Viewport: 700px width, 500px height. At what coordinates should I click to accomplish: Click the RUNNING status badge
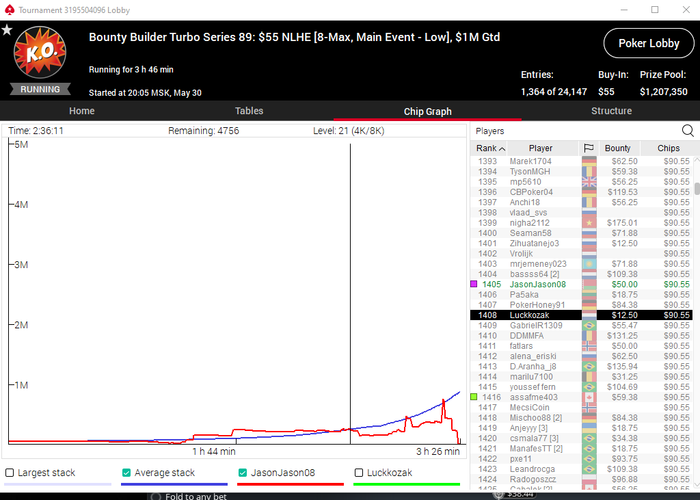[x=40, y=89]
